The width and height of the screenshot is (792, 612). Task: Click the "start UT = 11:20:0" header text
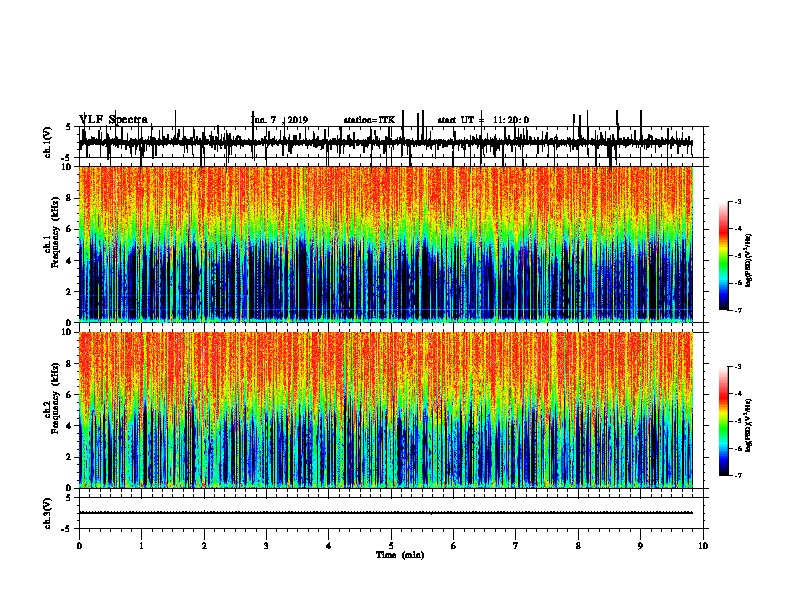pyautogui.click(x=483, y=120)
